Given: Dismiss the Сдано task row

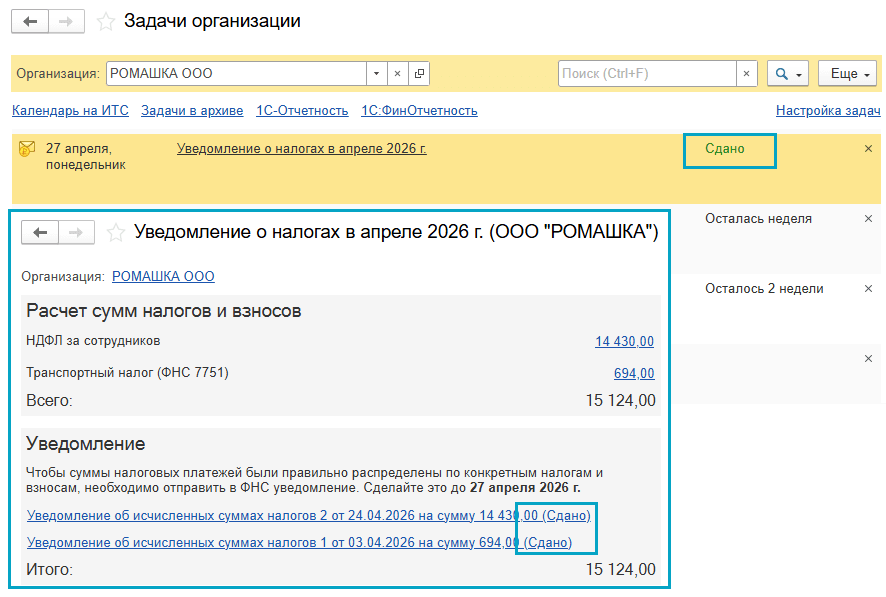Looking at the screenshot, I should [868, 149].
